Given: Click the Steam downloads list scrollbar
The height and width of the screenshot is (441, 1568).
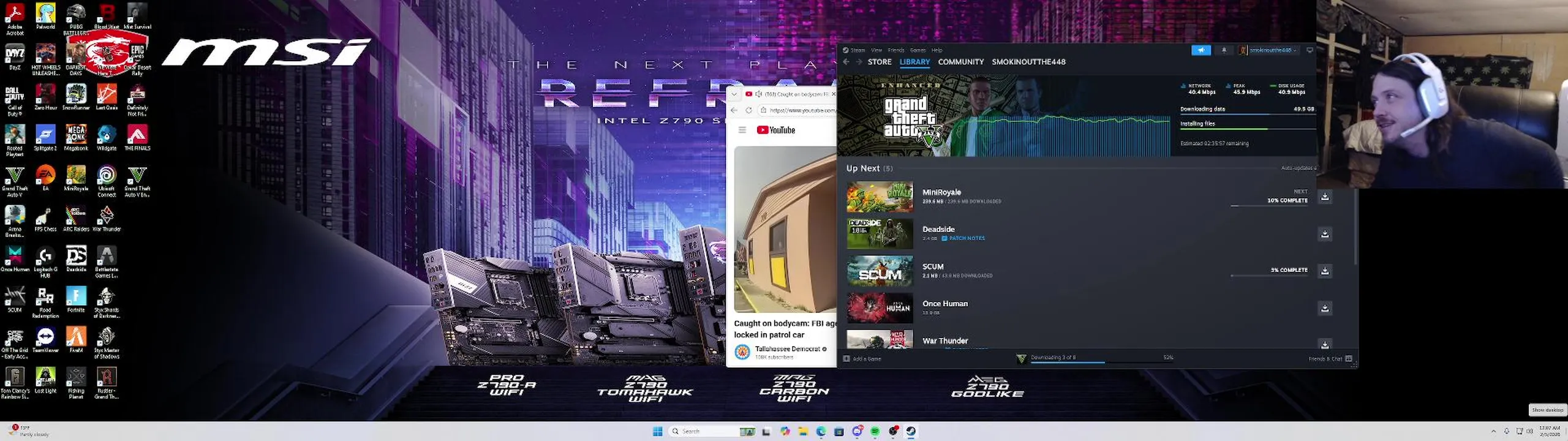Looking at the screenshot, I should coord(1355,227).
